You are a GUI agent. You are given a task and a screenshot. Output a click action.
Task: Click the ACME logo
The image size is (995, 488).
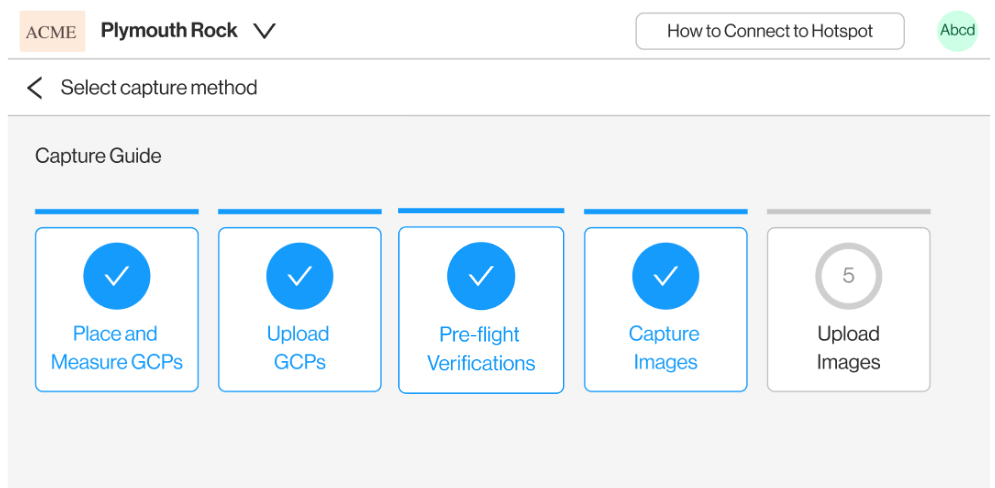pyautogui.click(x=52, y=31)
